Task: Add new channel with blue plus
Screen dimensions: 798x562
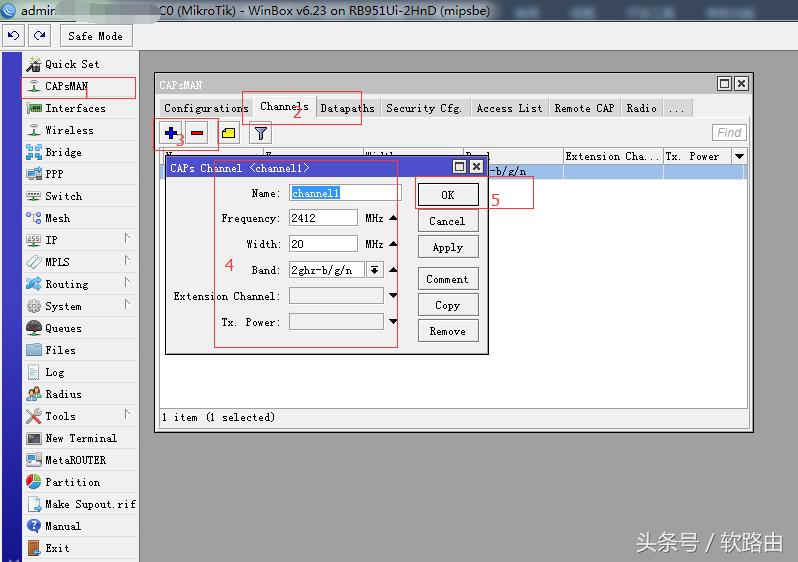Action: (171, 133)
